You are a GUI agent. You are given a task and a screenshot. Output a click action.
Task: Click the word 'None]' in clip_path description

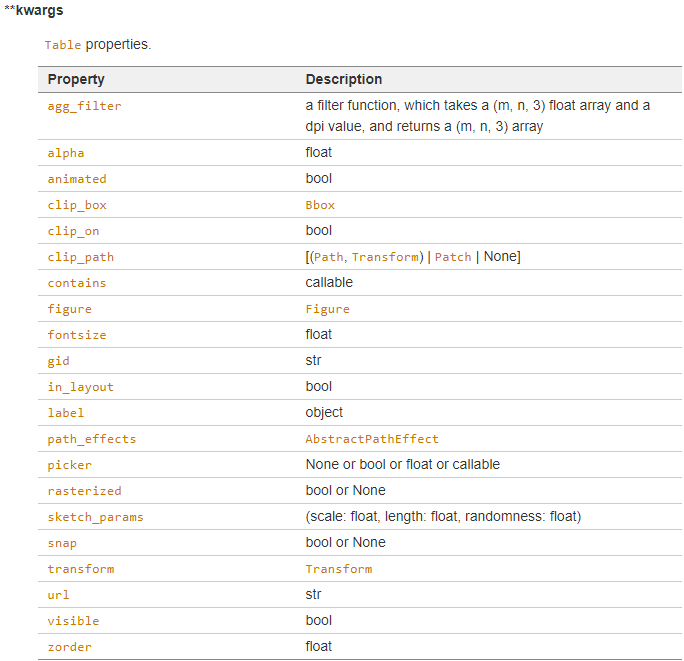502,257
